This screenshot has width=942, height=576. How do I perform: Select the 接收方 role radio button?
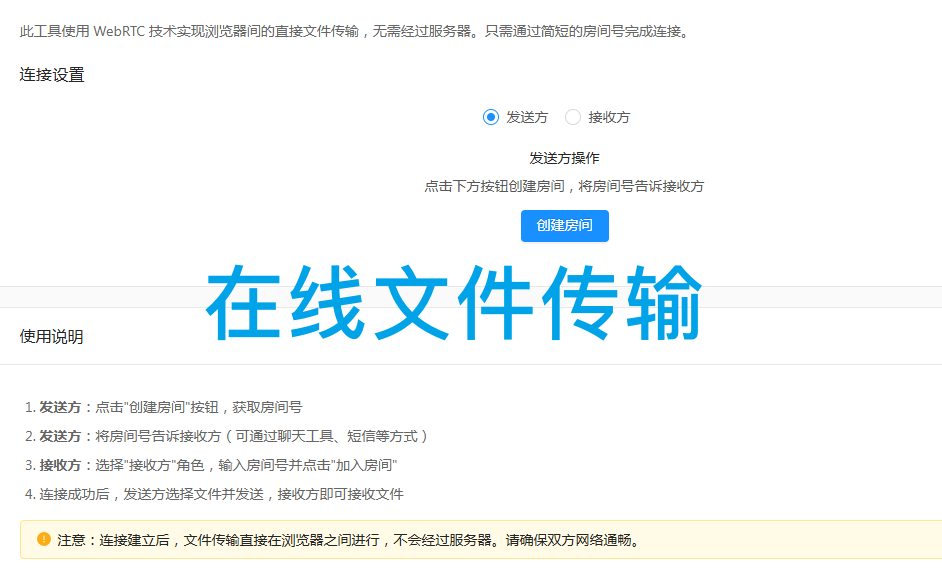point(602,117)
